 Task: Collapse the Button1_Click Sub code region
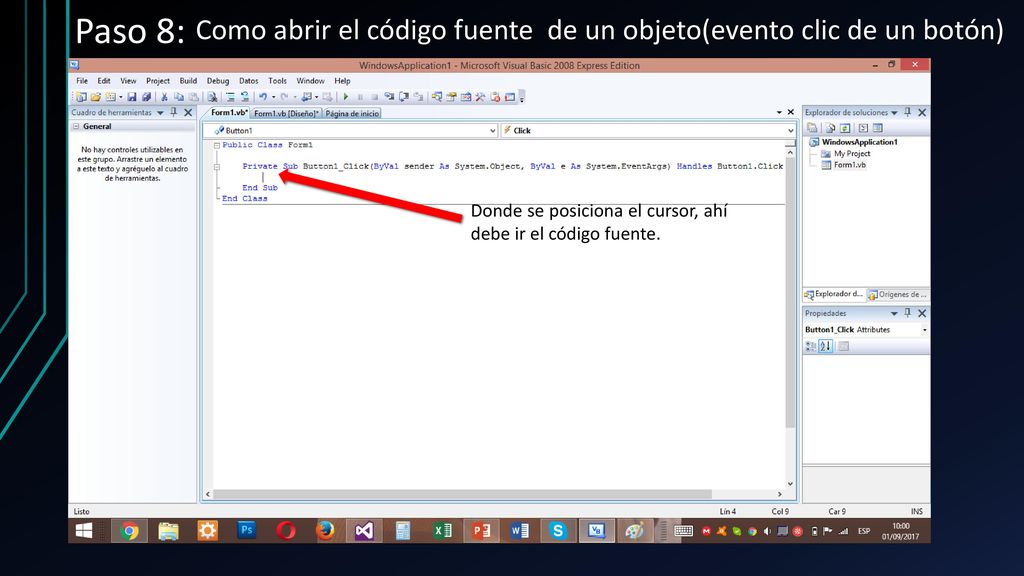point(217,167)
